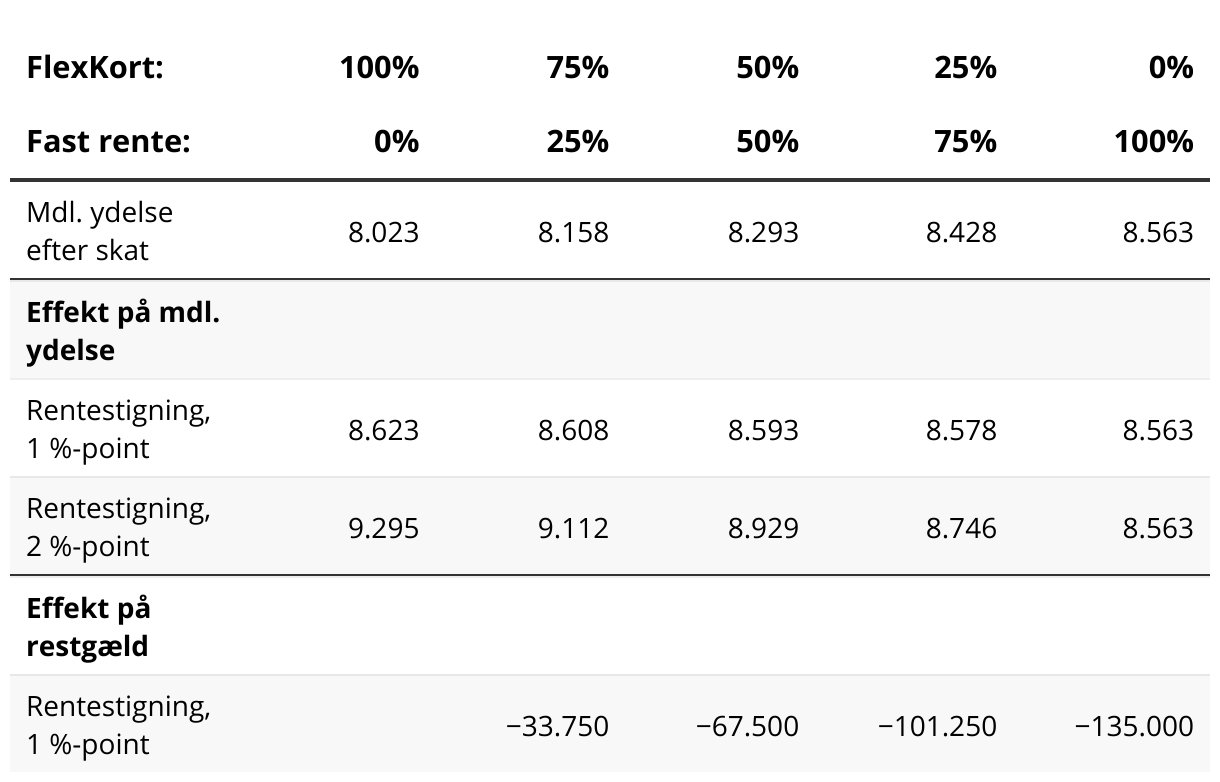
Task: Click value 8.746 in 2 %-point row
Action: pos(961,528)
